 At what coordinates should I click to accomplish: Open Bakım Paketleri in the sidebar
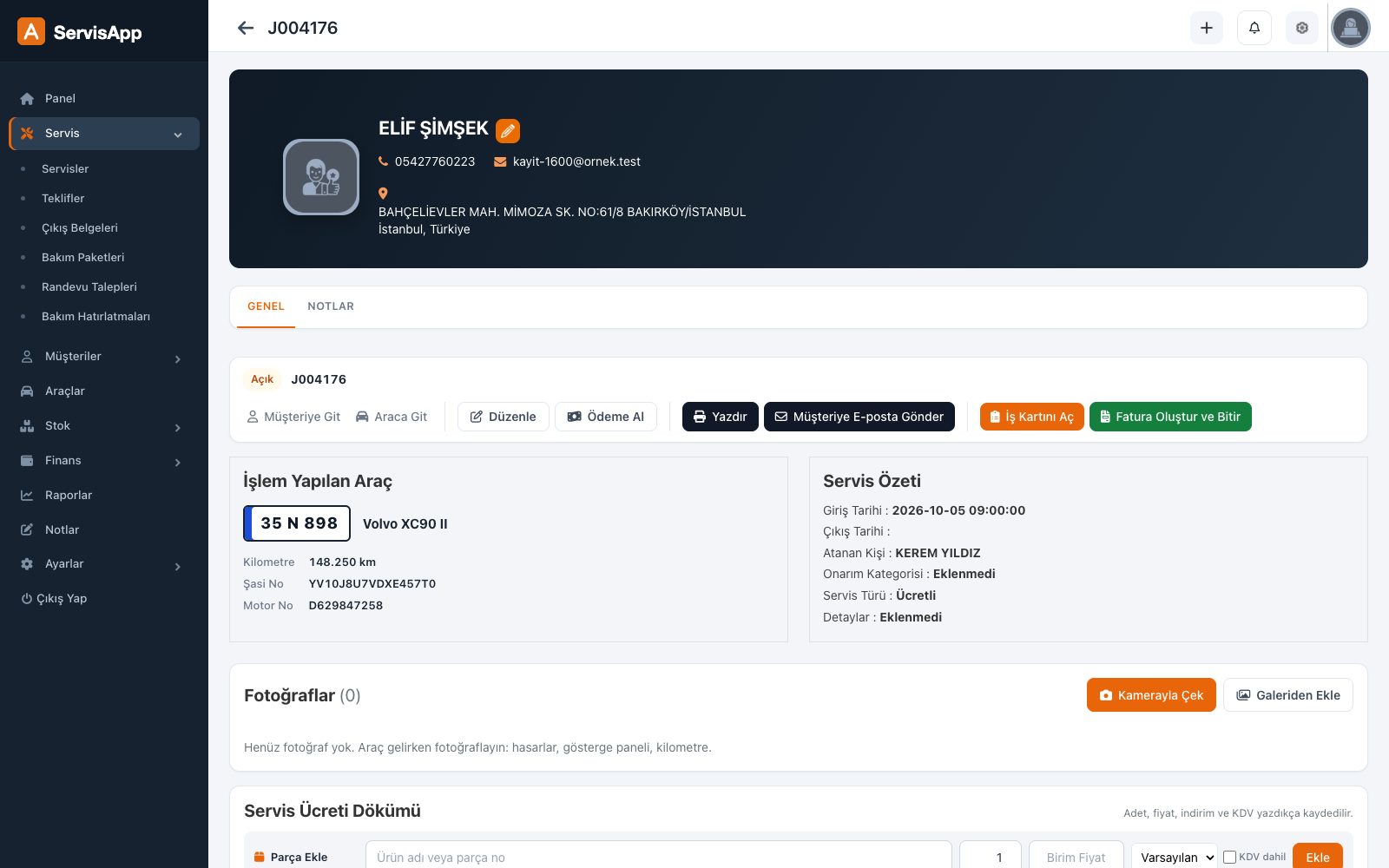(83, 257)
